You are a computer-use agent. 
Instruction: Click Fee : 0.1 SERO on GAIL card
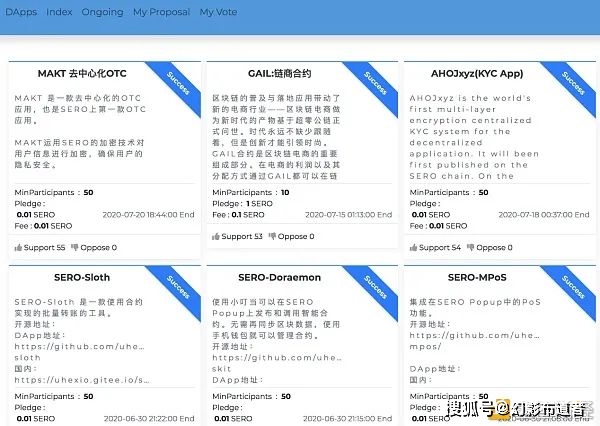point(238,215)
